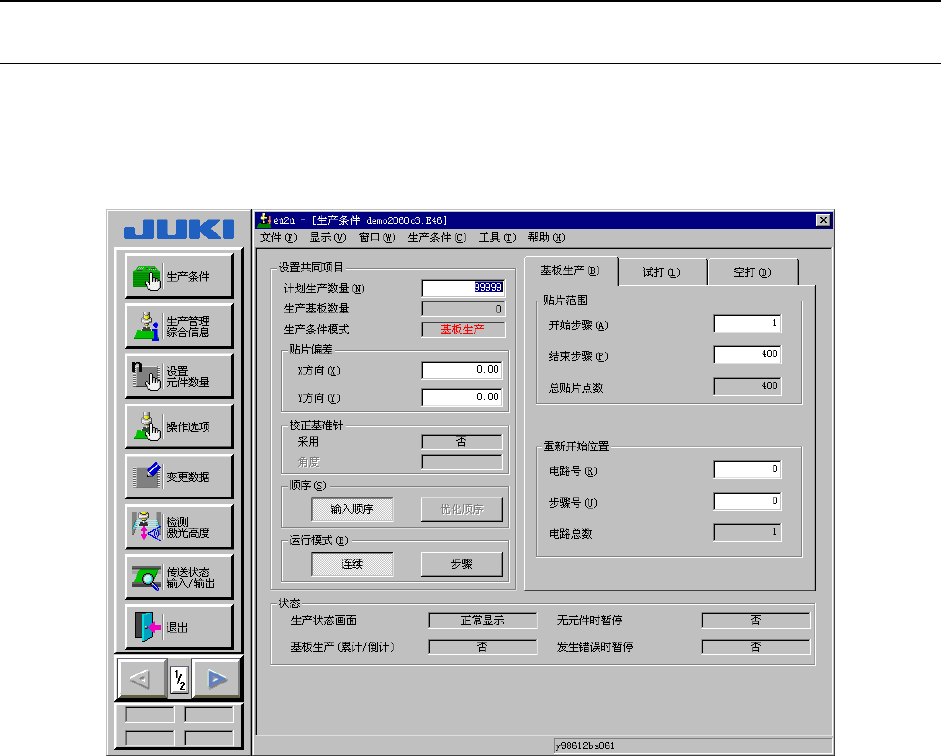
Task: Toggle 无元件时暂停 setting
Action: coord(756,620)
